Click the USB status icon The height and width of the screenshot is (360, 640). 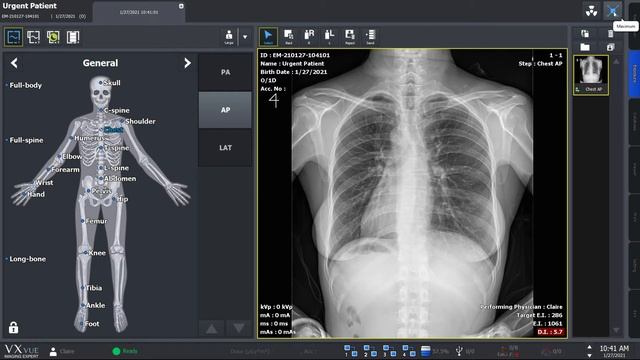459,351
